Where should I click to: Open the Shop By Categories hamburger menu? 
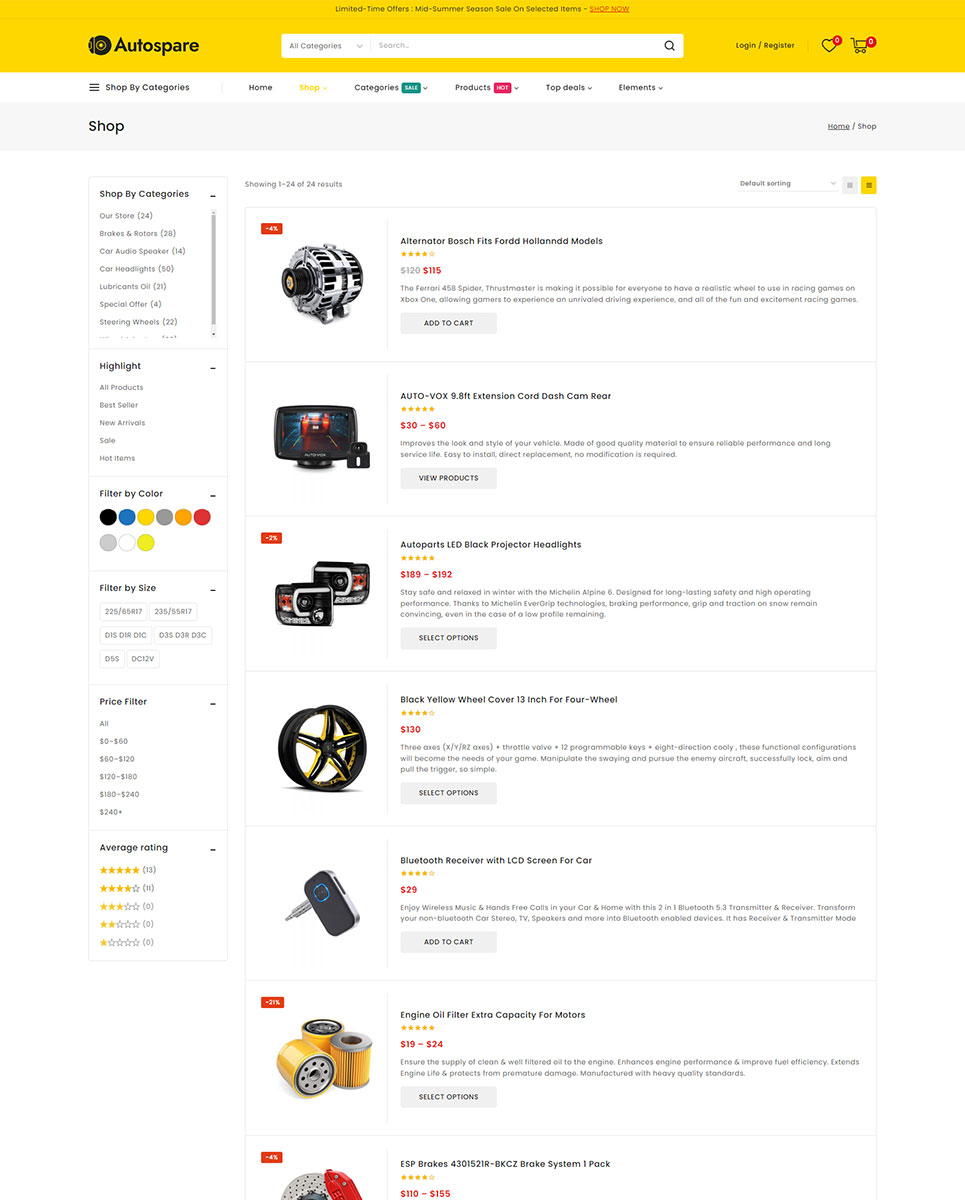tap(139, 87)
